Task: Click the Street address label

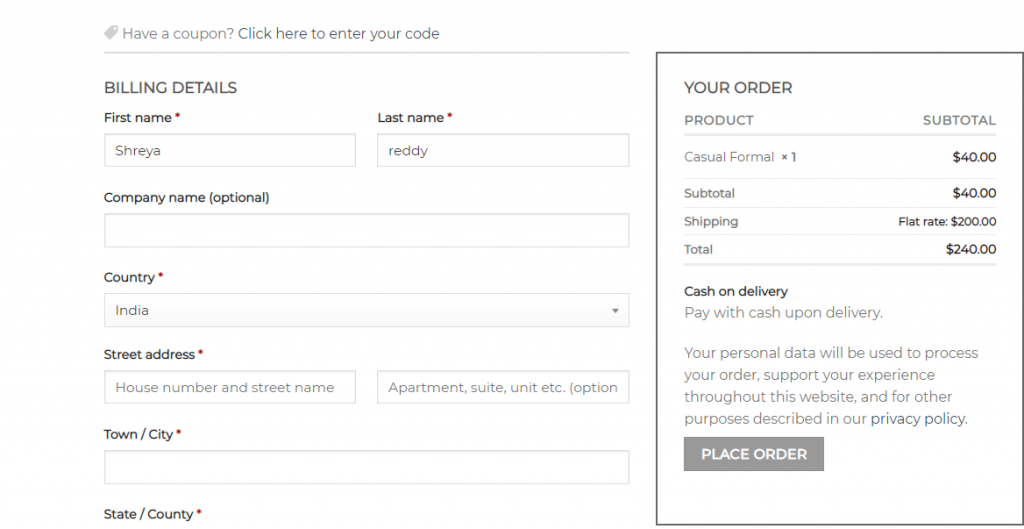Action: [x=150, y=355]
